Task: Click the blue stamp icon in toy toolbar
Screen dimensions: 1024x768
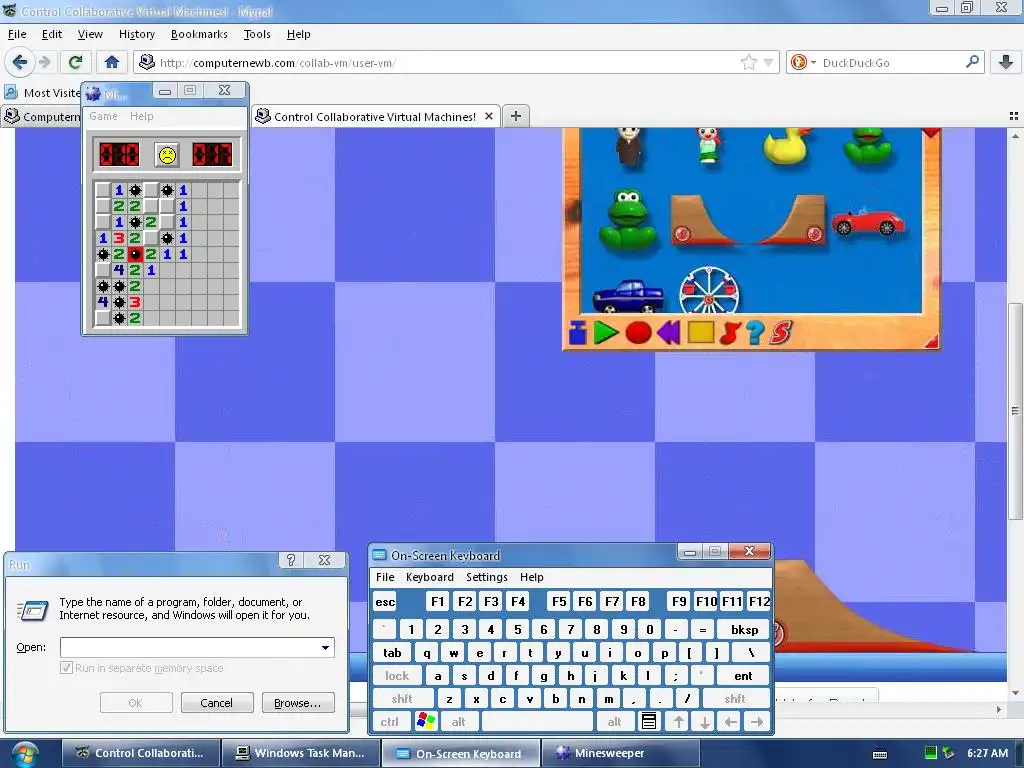Action: [577, 332]
